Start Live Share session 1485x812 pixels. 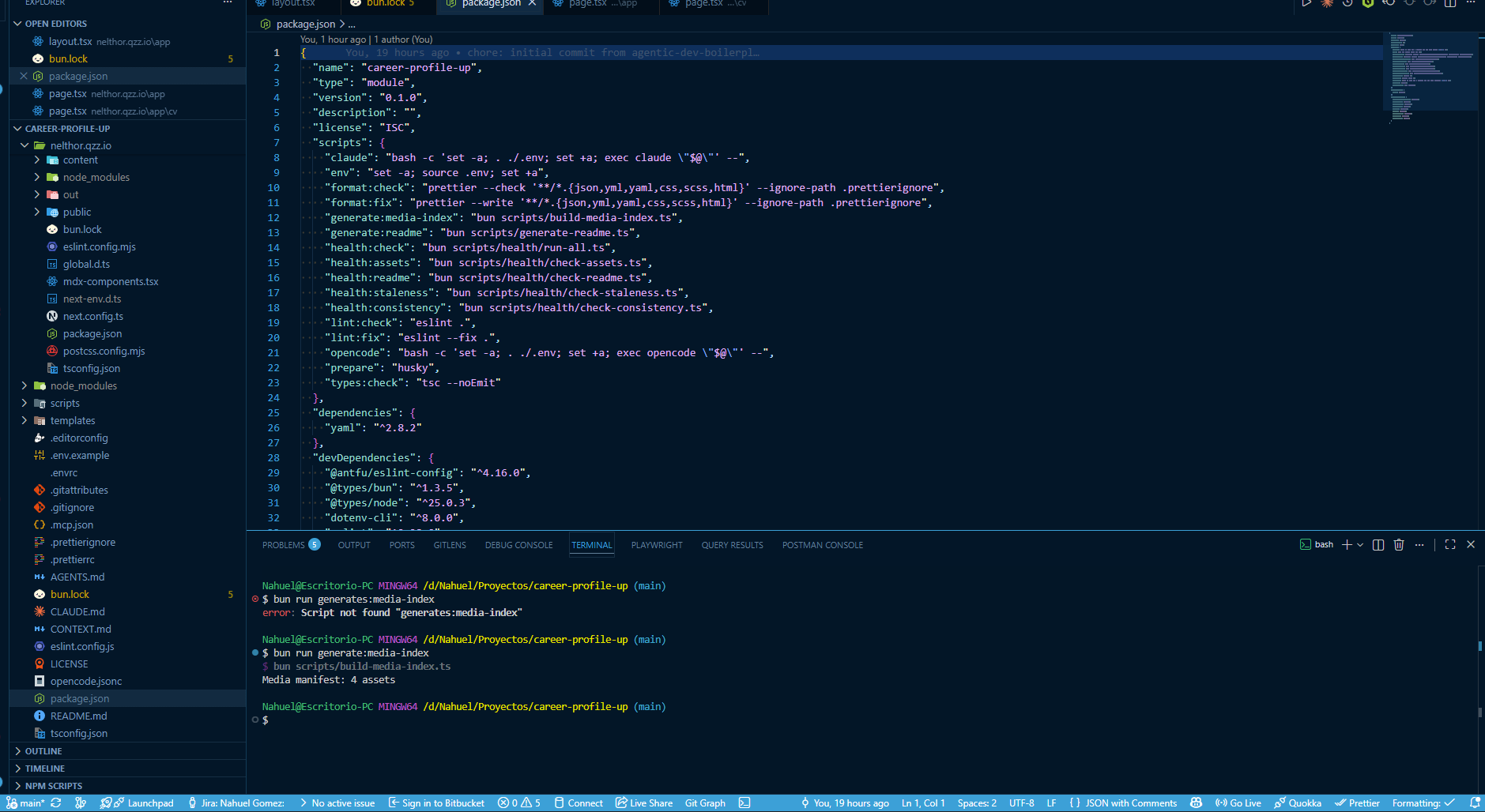644,803
